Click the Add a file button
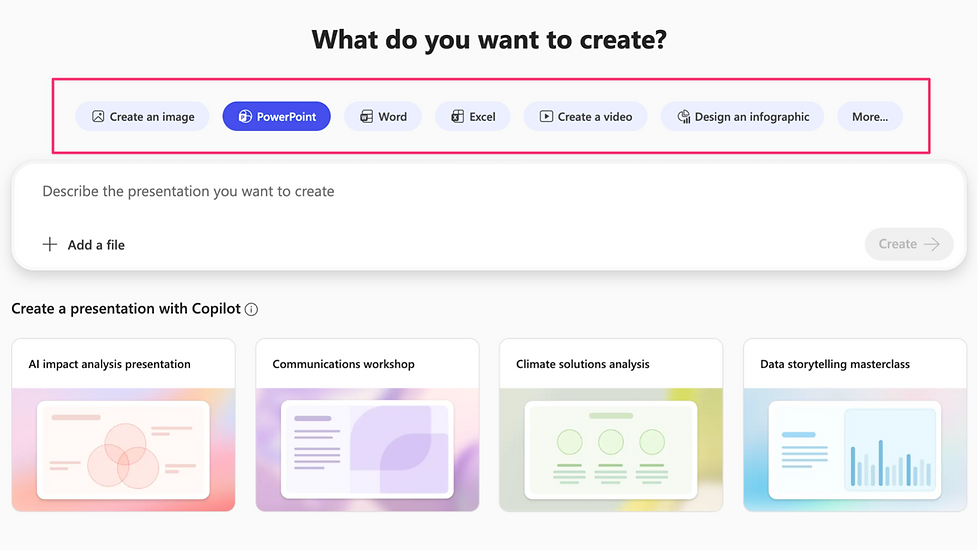This screenshot has width=980, height=552. (x=84, y=244)
